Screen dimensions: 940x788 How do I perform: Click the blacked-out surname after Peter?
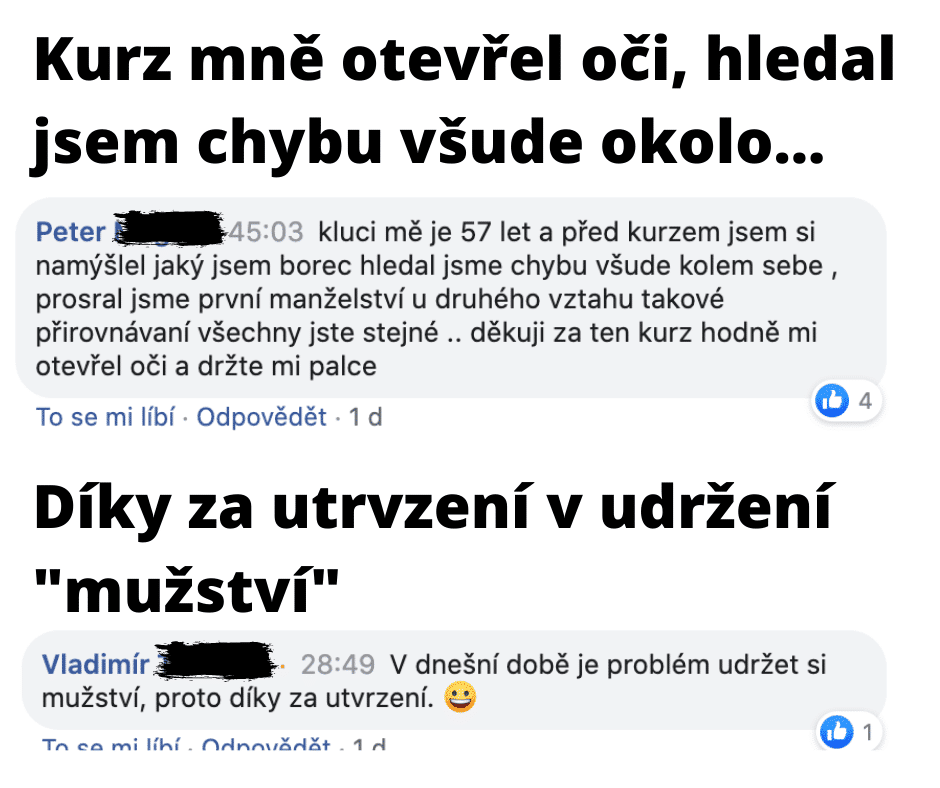coord(168,228)
